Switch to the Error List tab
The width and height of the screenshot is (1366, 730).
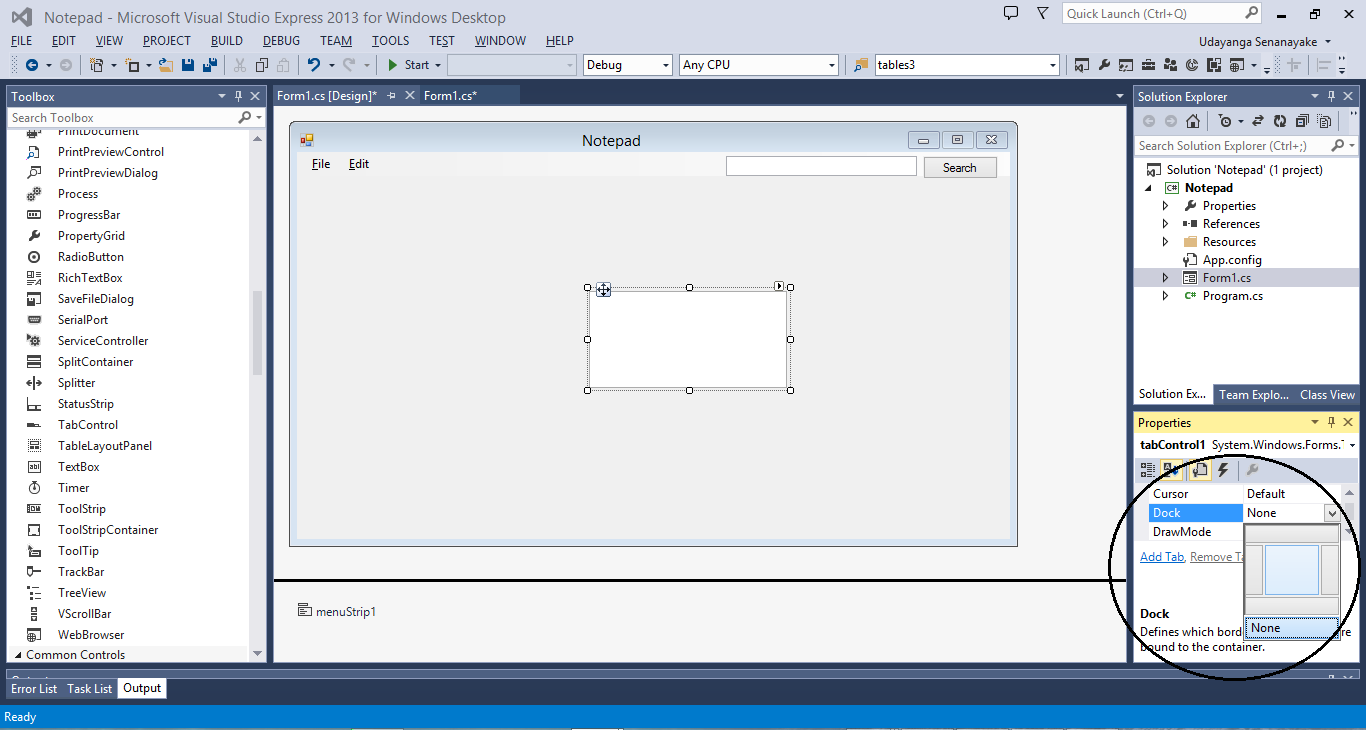coord(33,688)
